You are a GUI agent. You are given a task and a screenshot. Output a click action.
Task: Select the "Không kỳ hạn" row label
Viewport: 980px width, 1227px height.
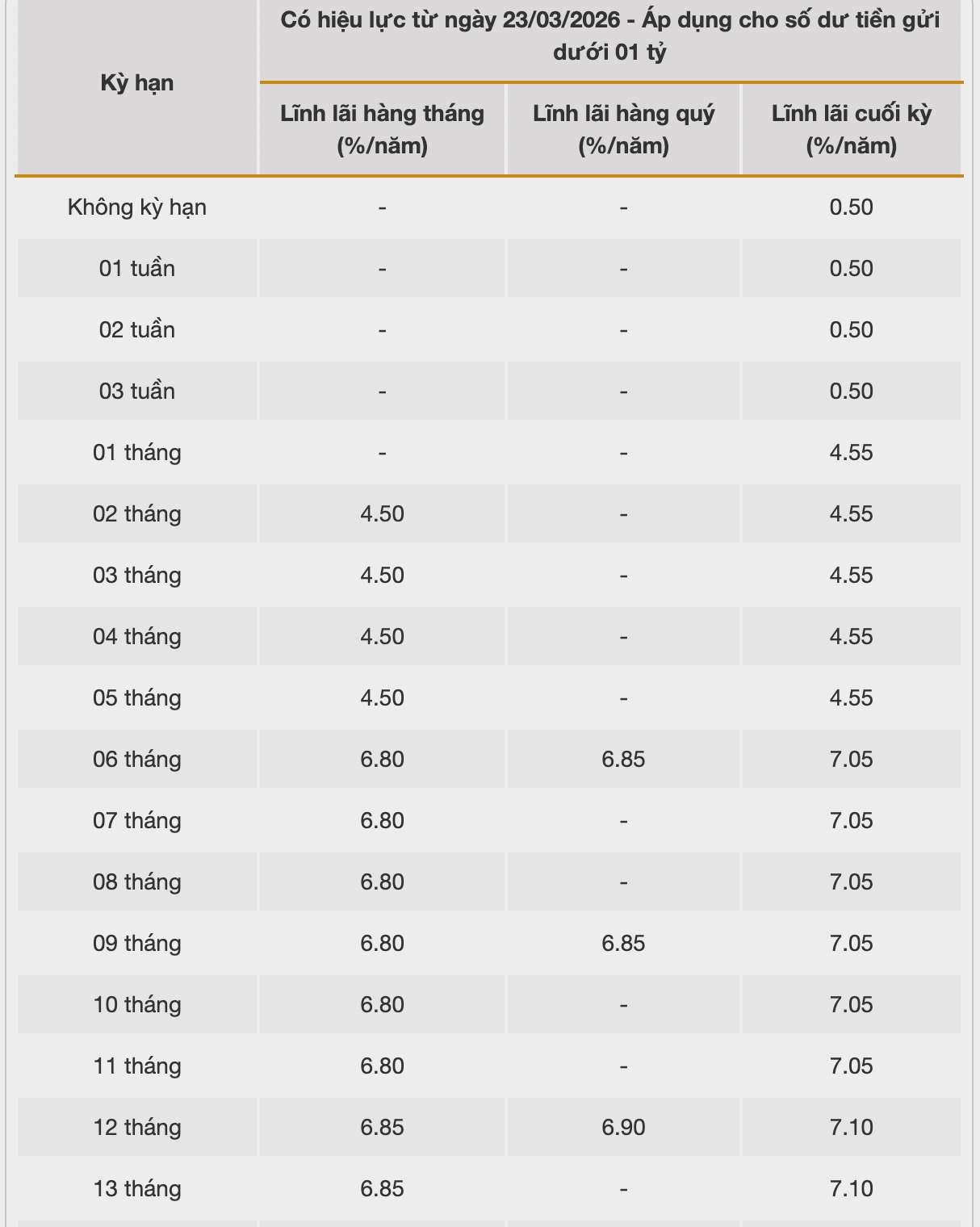(x=137, y=207)
